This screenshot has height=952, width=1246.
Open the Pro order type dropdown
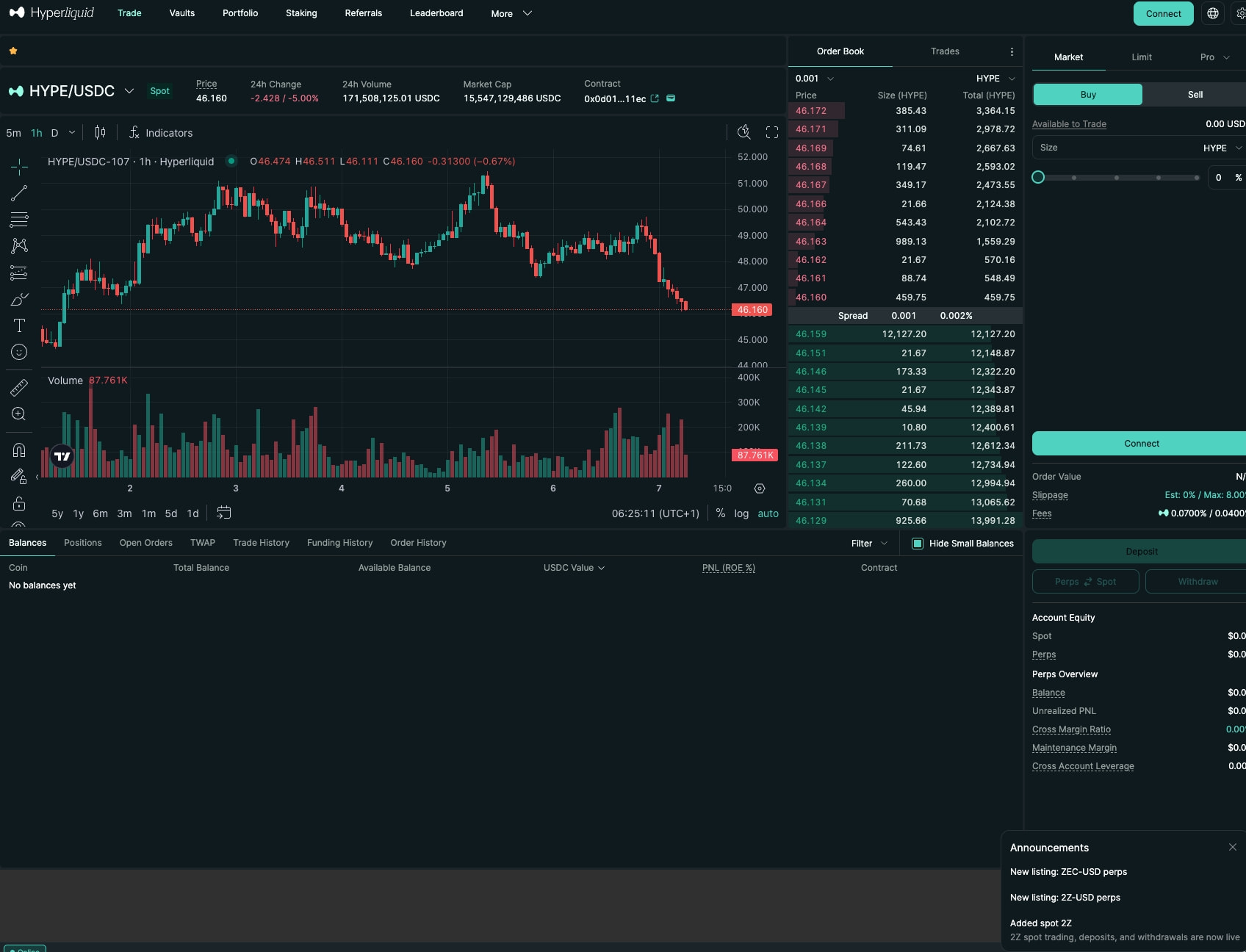pos(1214,57)
